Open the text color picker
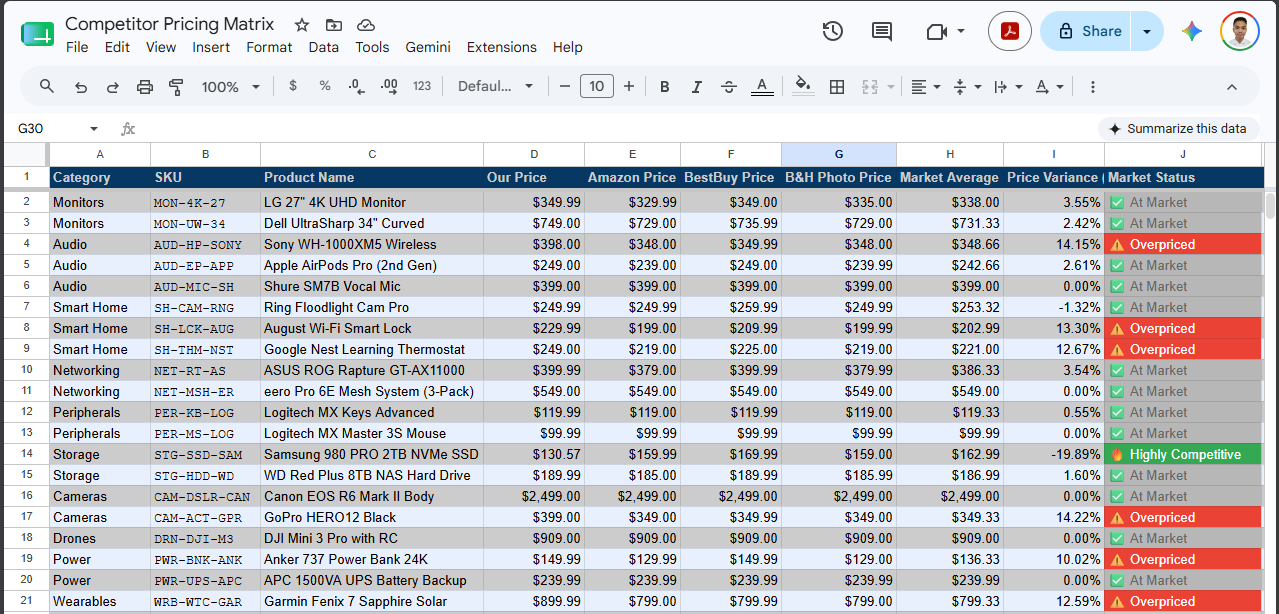The image size is (1279, 614). tap(762, 87)
